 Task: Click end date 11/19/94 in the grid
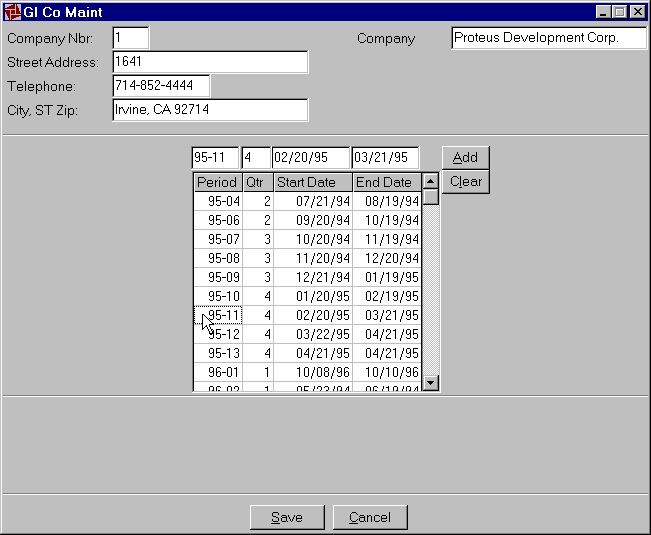[x=387, y=239]
